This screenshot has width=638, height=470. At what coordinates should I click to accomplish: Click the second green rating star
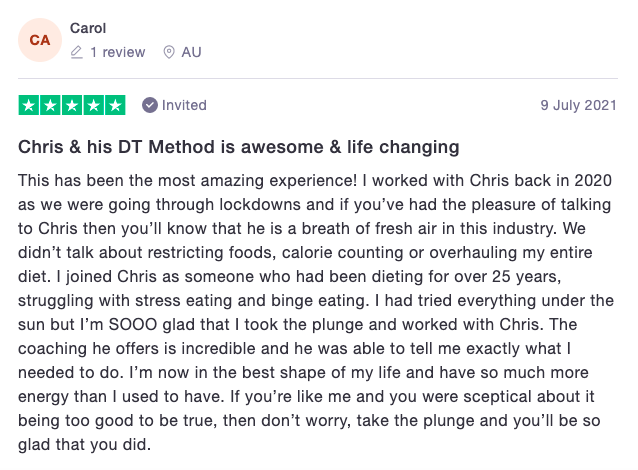(51, 105)
